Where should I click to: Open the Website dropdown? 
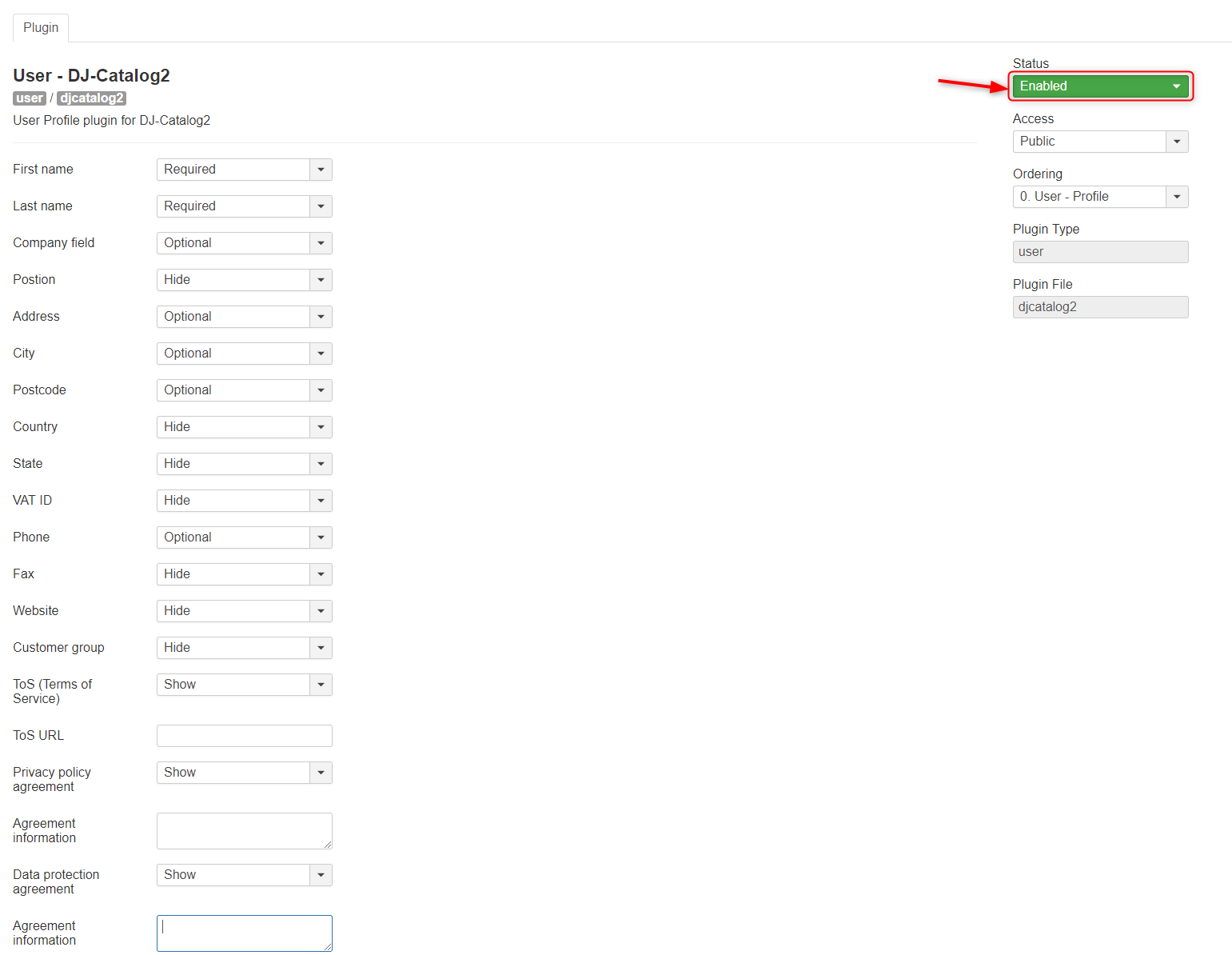245,611
